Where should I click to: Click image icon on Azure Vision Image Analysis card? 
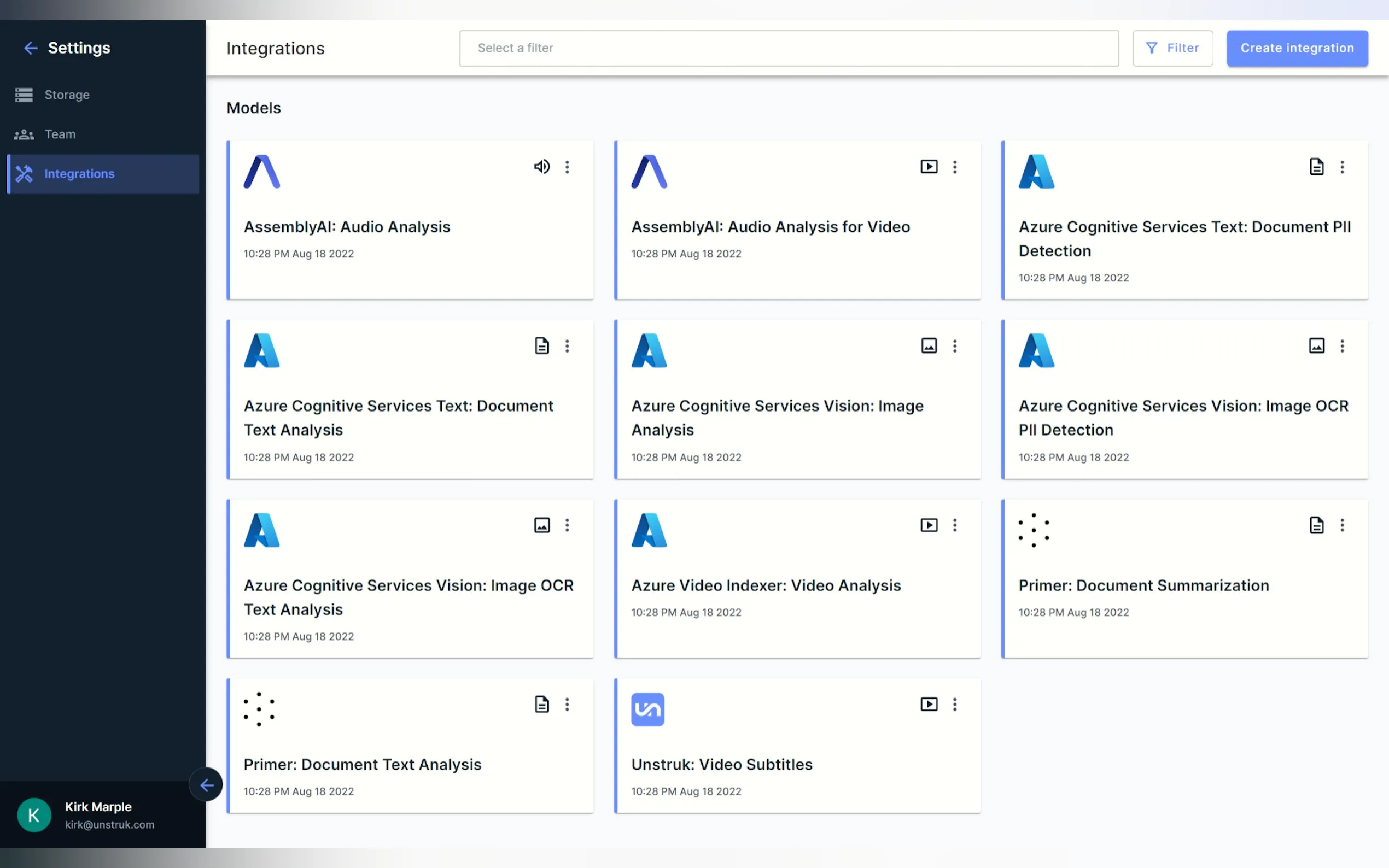pyautogui.click(x=929, y=346)
